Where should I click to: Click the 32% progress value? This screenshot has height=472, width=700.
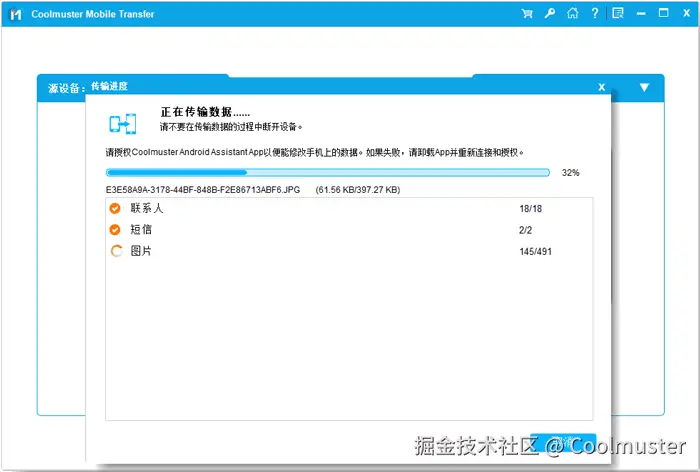571,173
